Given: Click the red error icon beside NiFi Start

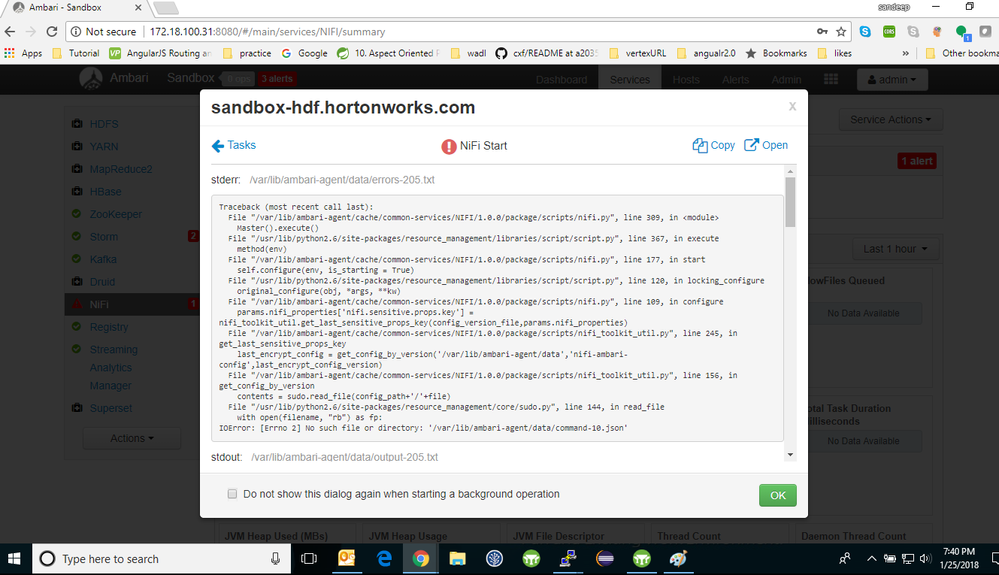Looking at the screenshot, I should pyautogui.click(x=449, y=146).
